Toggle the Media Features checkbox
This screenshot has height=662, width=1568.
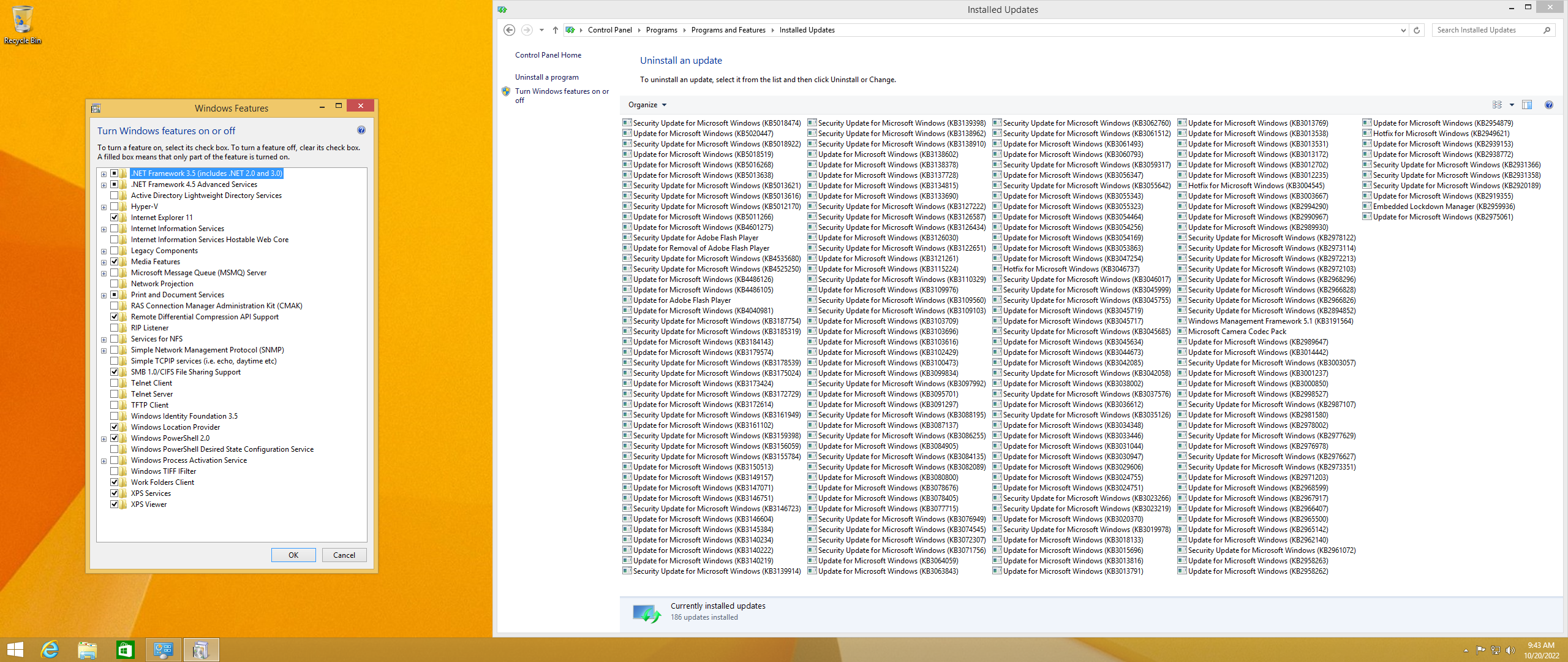(x=115, y=262)
